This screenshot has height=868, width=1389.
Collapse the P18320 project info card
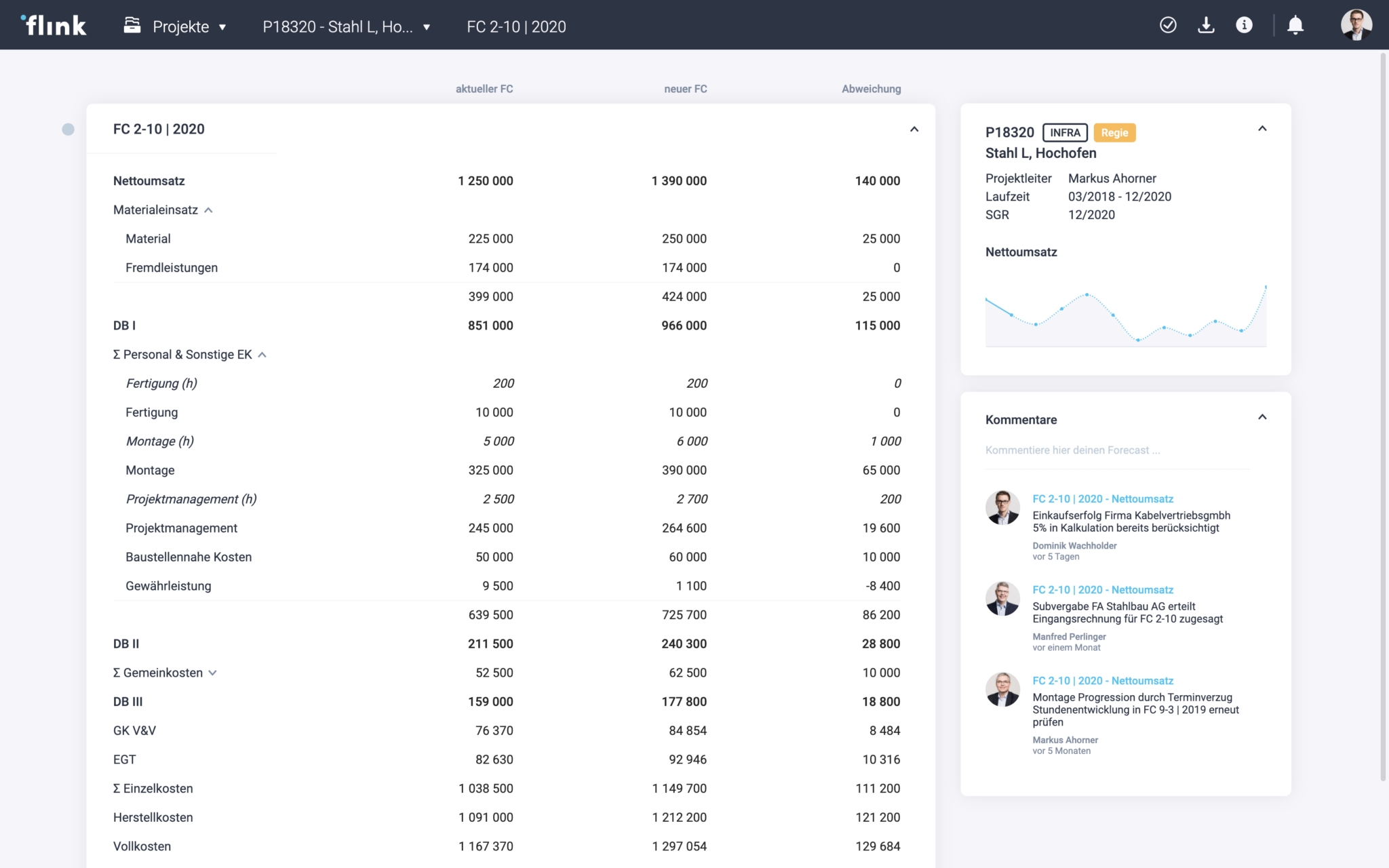click(x=1262, y=129)
